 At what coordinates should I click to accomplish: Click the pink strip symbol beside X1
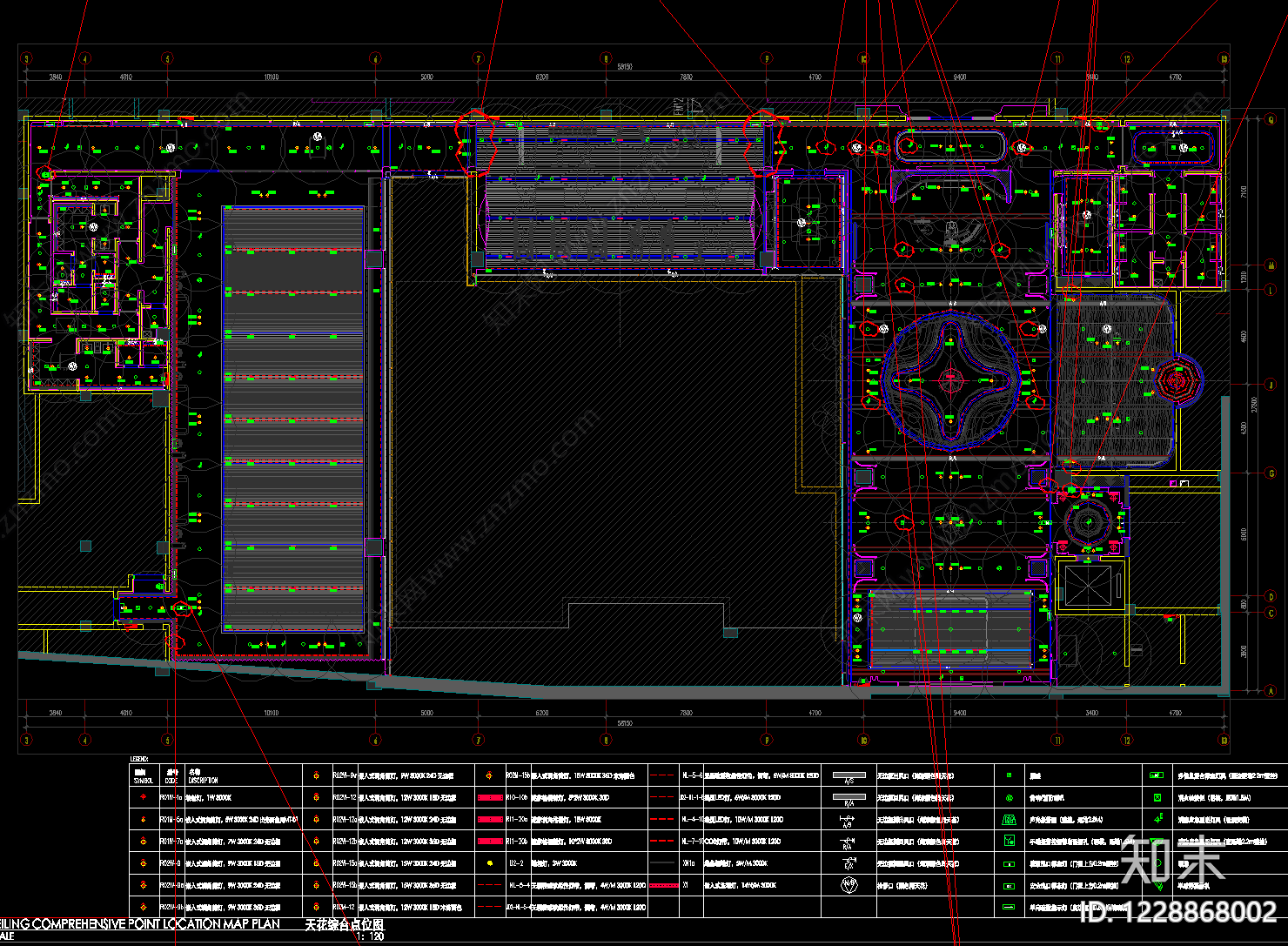pyautogui.click(x=663, y=885)
